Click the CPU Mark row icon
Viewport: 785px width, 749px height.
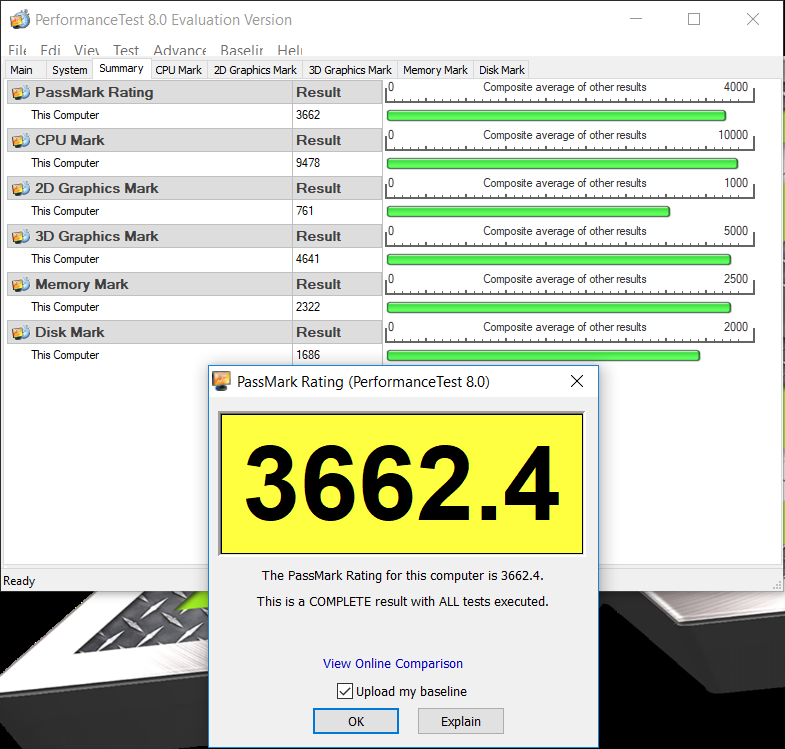21,141
